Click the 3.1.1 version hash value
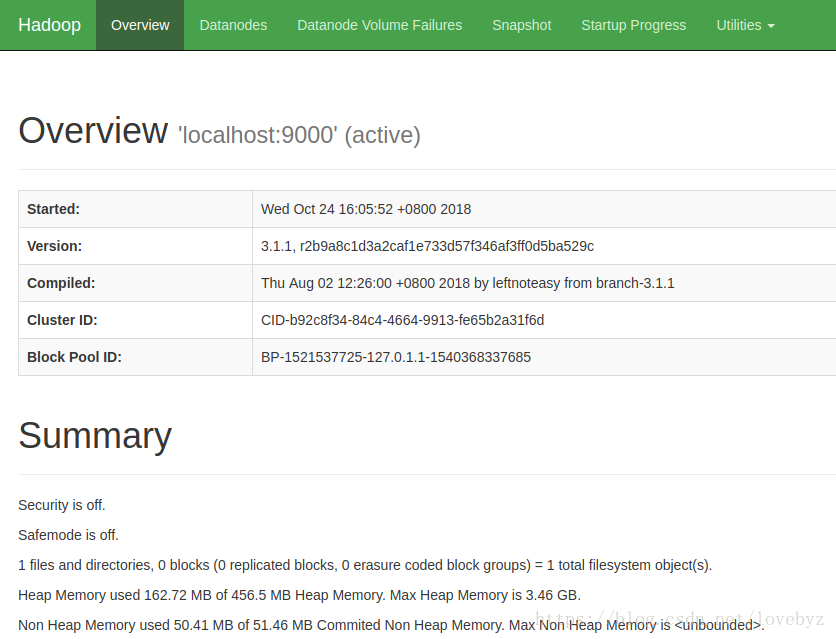The height and width of the screenshot is (639, 836). coord(427,246)
